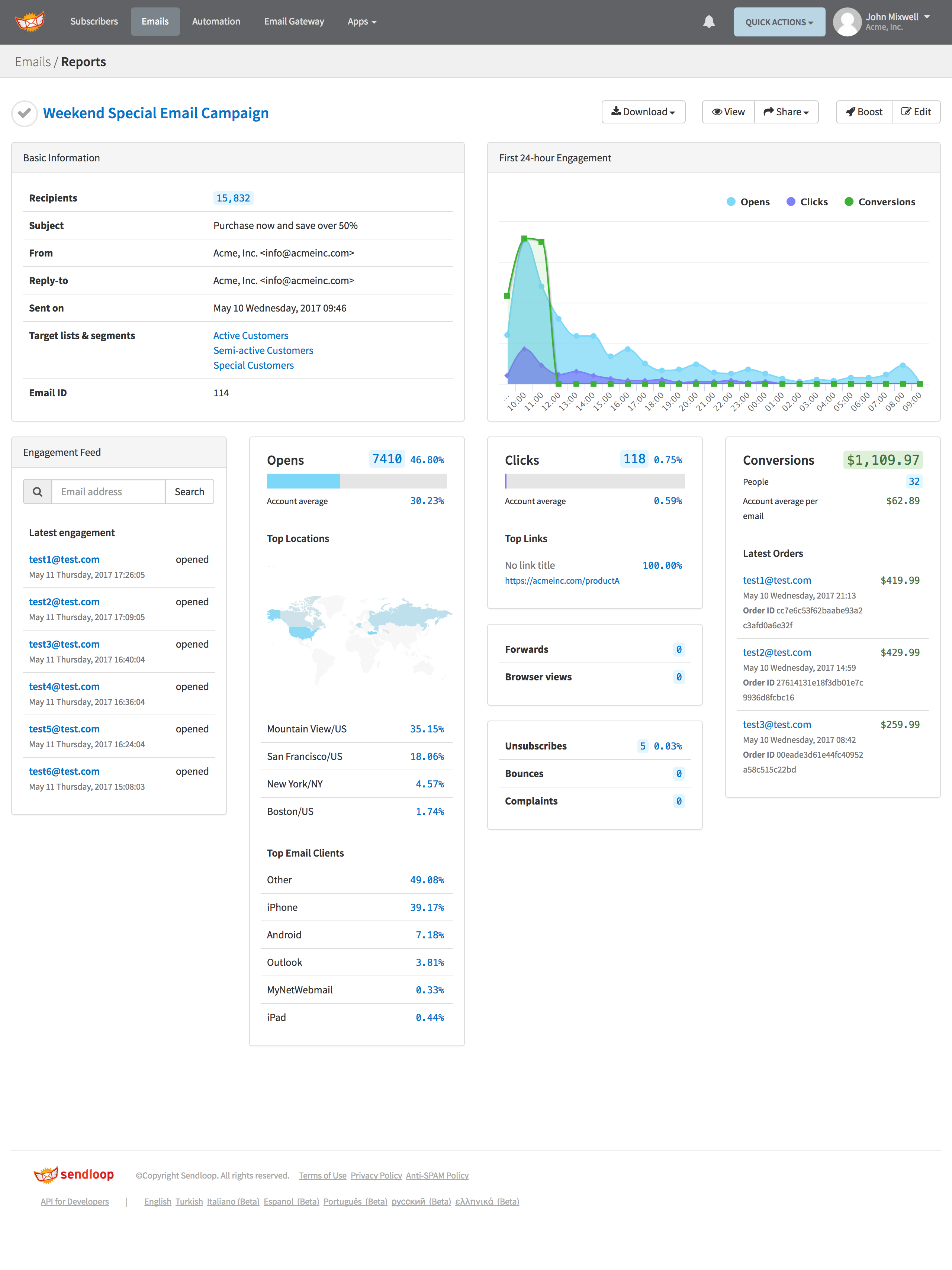Go to the Automation tab
This screenshot has width=952, height=1270.
216,22
